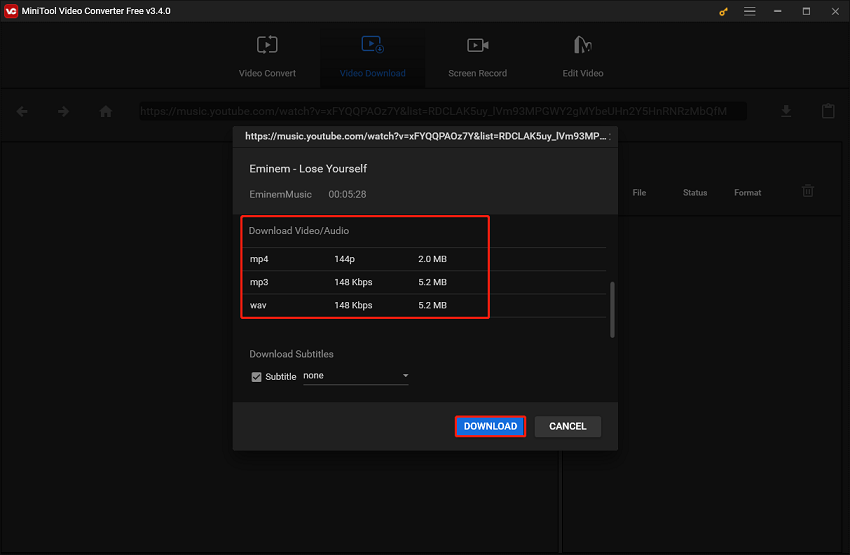
Task: Click the trash icon in download list
Action: (x=808, y=191)
